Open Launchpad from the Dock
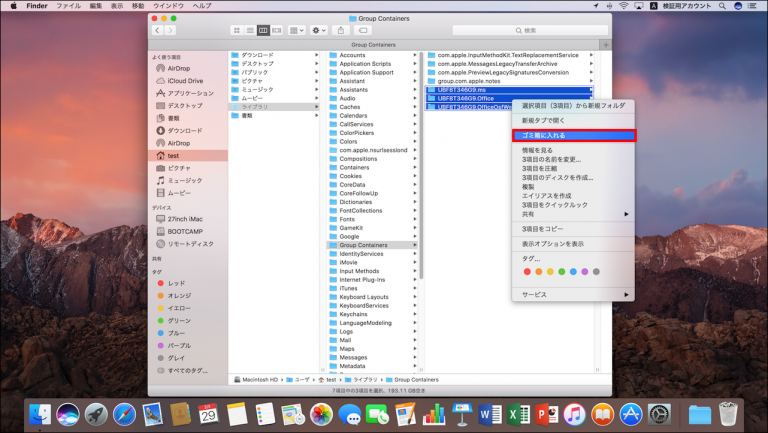768x433 pixels. 96,414
